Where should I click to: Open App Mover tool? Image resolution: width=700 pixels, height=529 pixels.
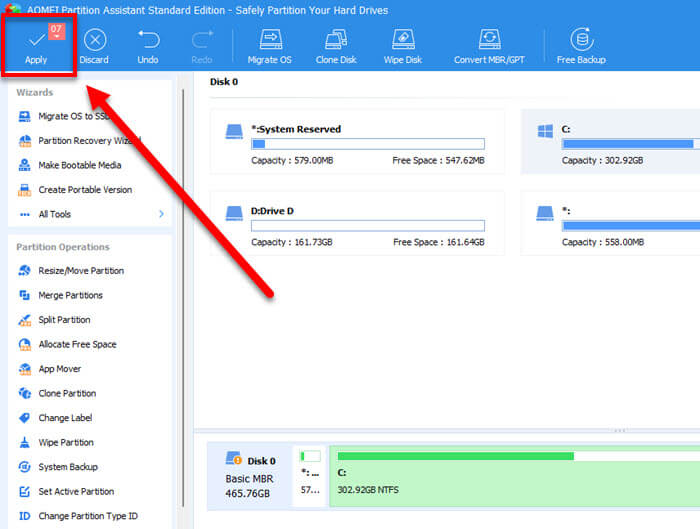(x=50, y=369)
